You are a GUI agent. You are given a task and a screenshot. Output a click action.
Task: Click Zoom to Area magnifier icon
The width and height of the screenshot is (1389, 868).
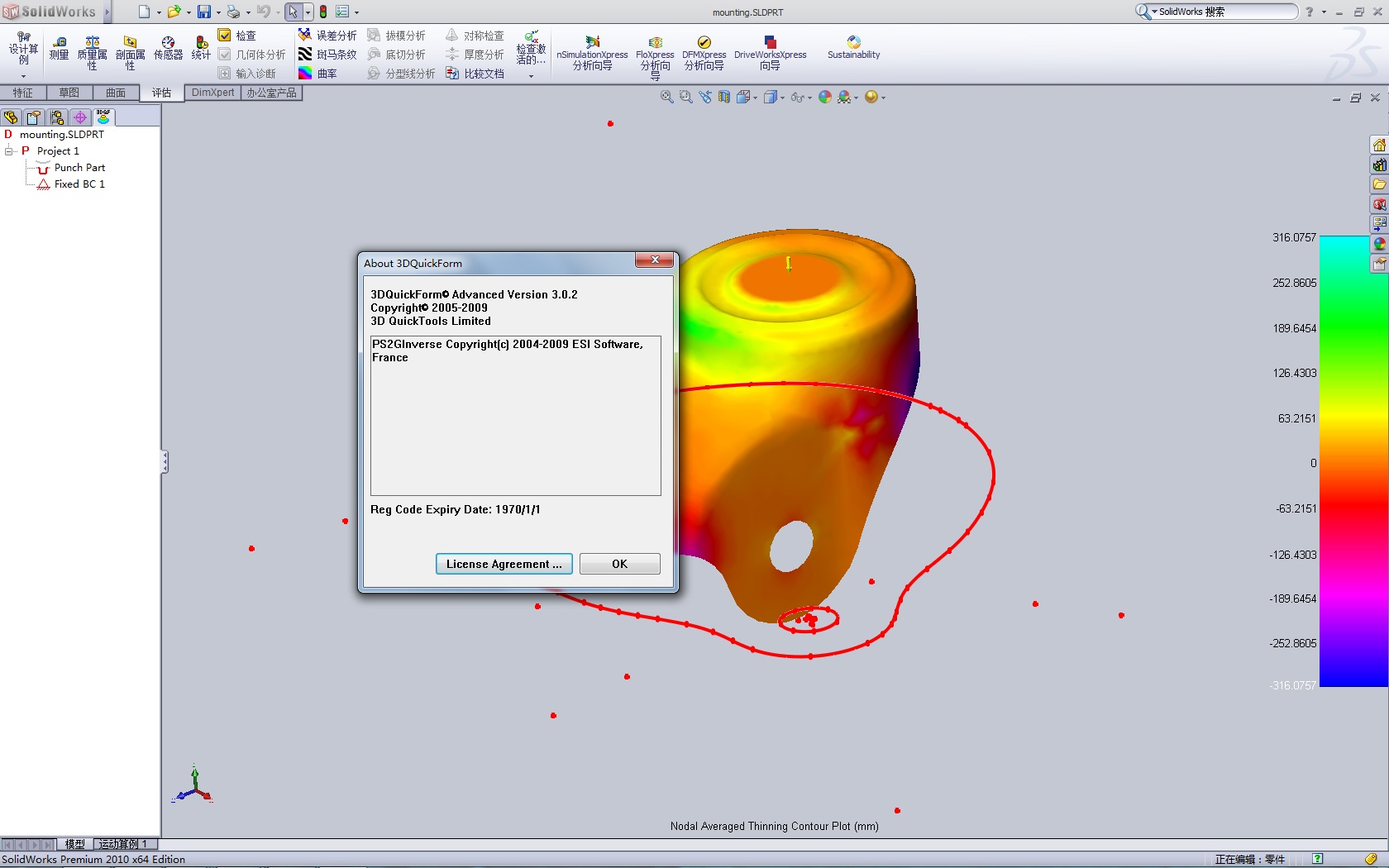(x=685, y=98)
